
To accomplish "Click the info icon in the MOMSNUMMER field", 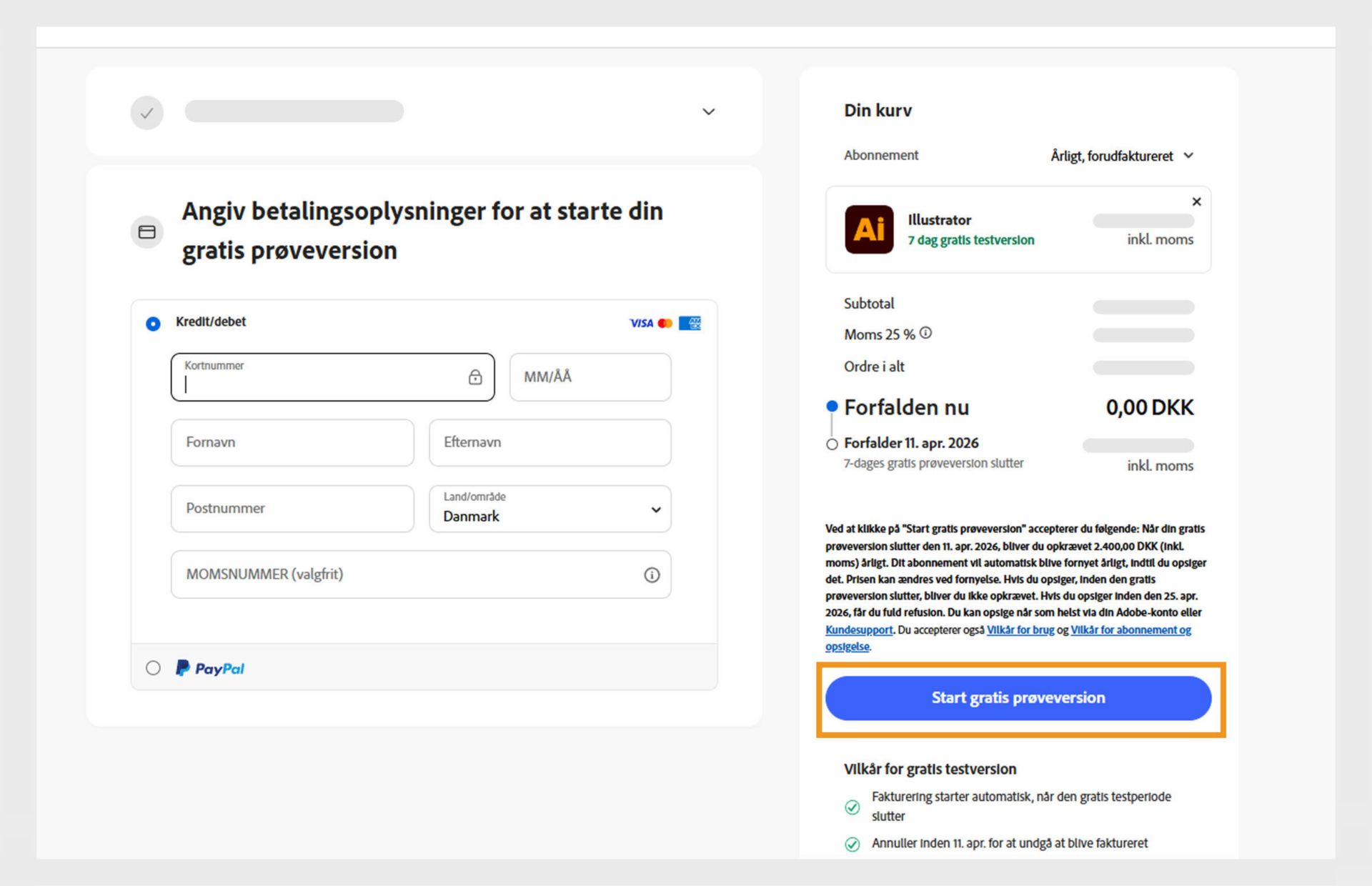I will (x=651, y=574).
